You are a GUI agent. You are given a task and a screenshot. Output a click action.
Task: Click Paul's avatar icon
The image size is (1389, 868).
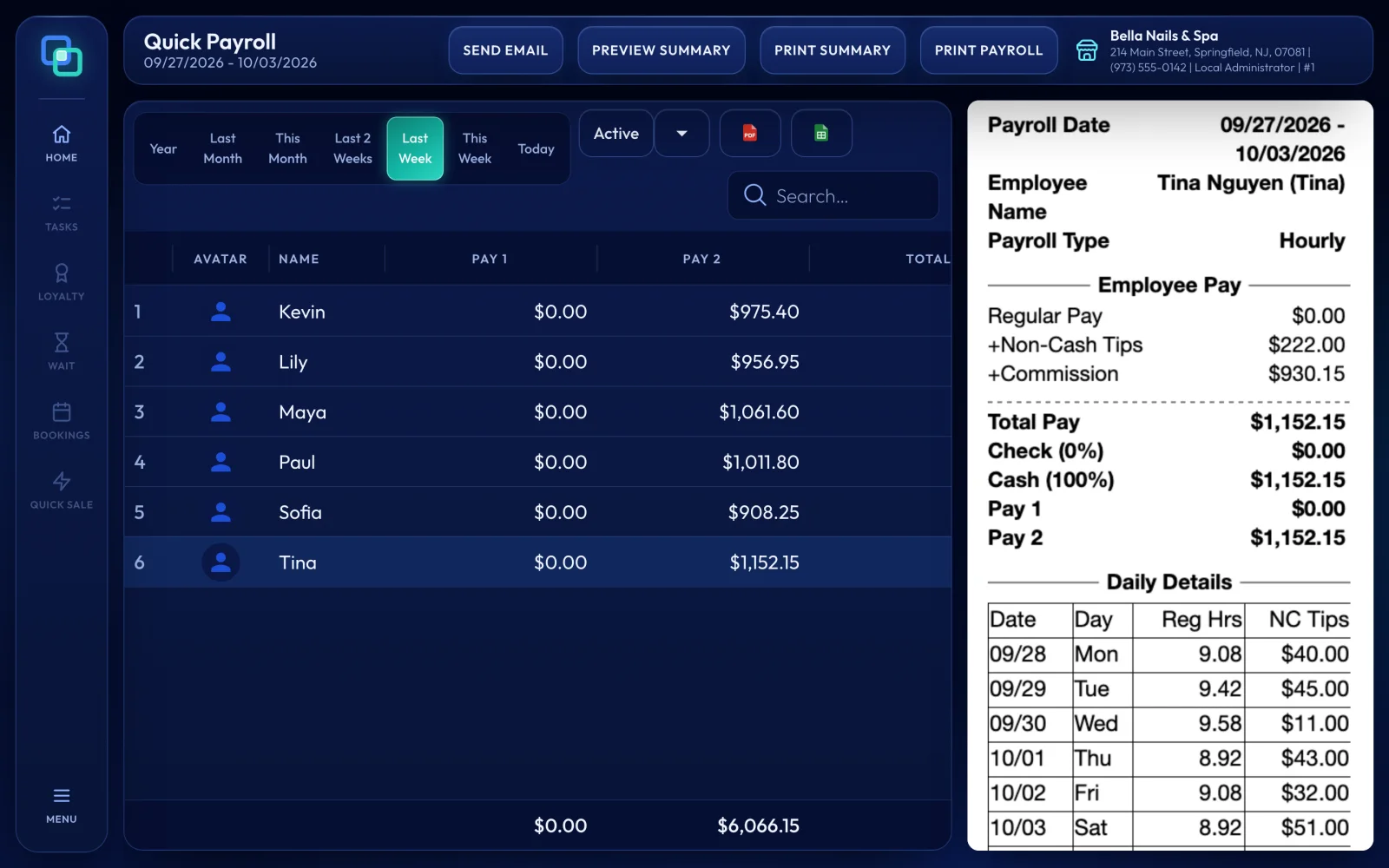point(221,462)
